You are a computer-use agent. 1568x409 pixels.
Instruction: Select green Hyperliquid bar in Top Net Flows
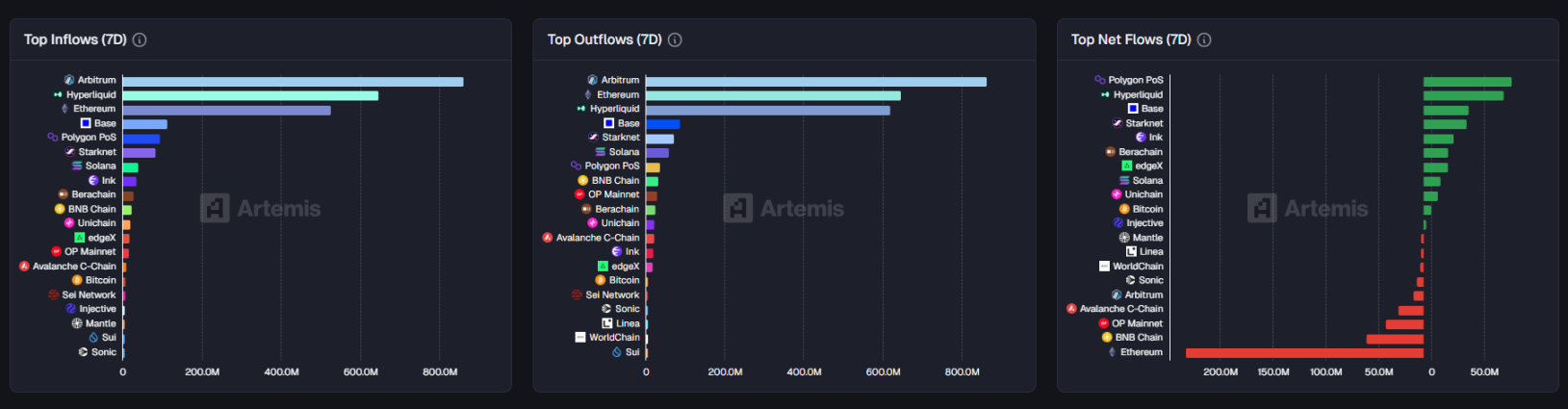[x=1463, y=95]
